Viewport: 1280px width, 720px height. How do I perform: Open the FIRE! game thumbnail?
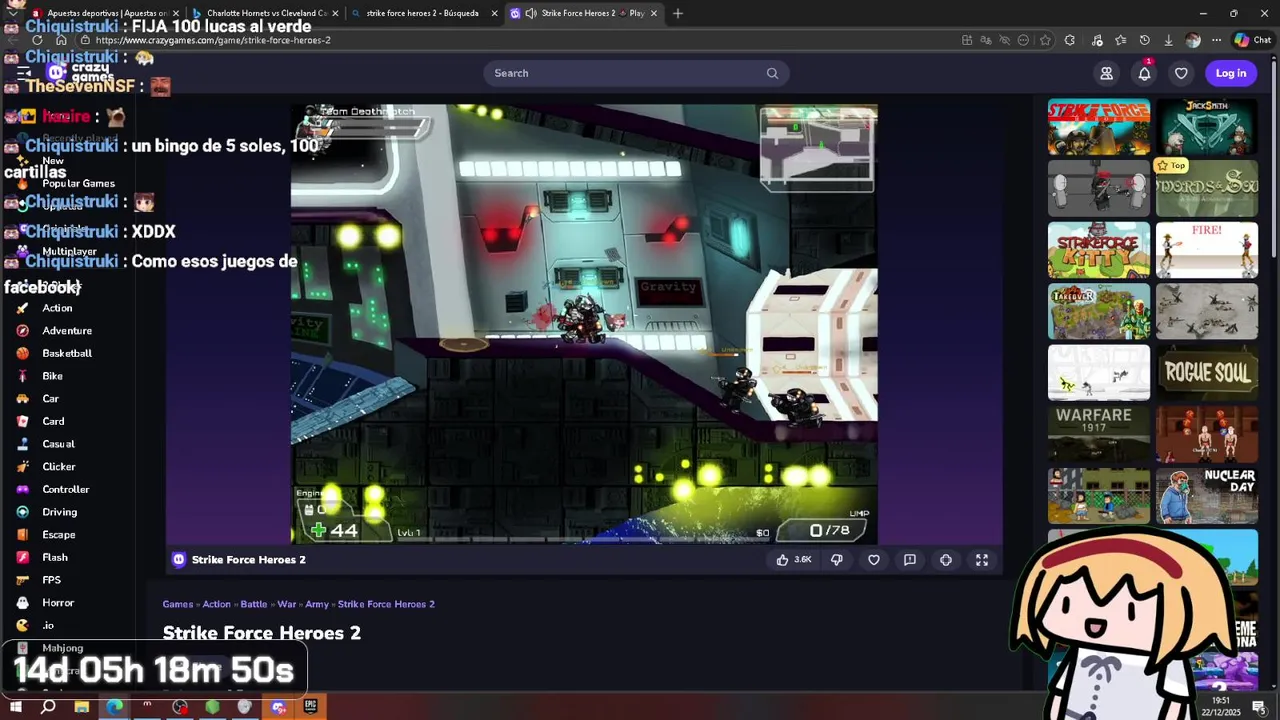1207,250
